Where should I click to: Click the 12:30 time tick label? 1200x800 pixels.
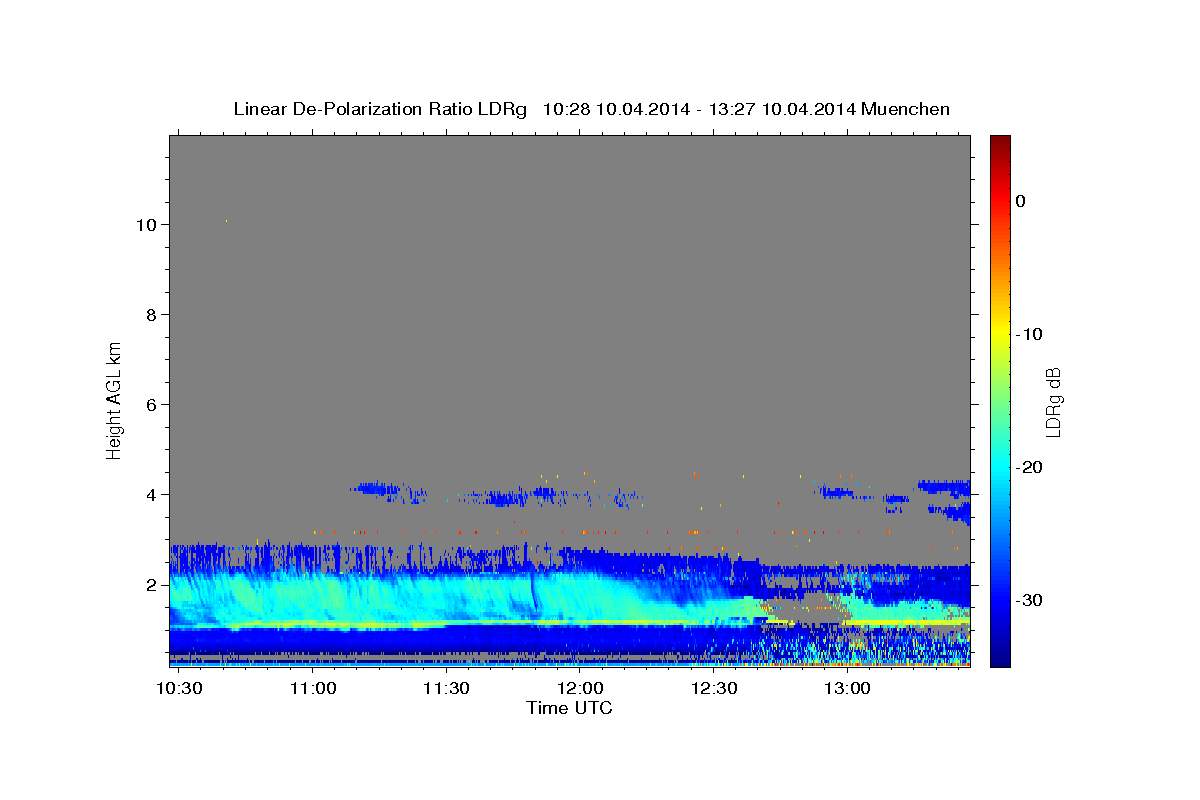pos(713,689)
